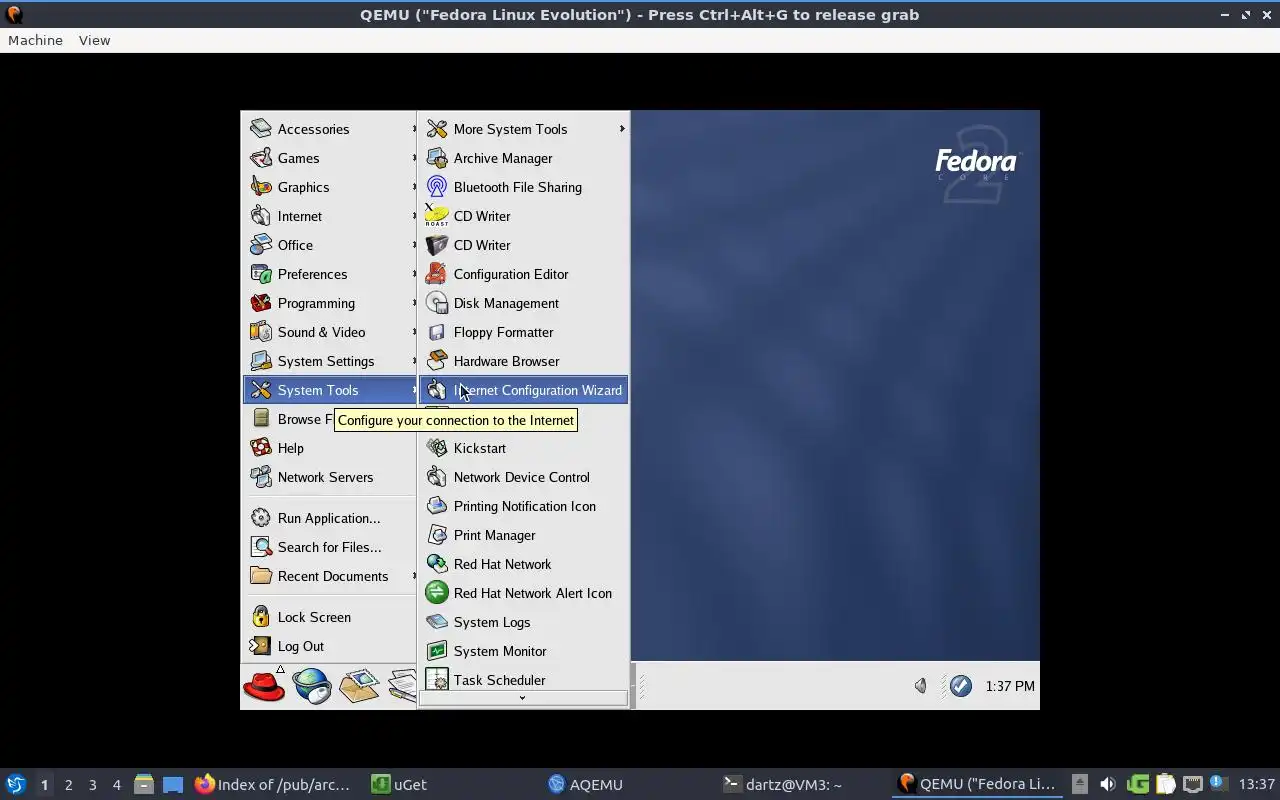Open Network Device Control icon
1280x800 pixels.
pyautogui.click(x=437, y=477)
